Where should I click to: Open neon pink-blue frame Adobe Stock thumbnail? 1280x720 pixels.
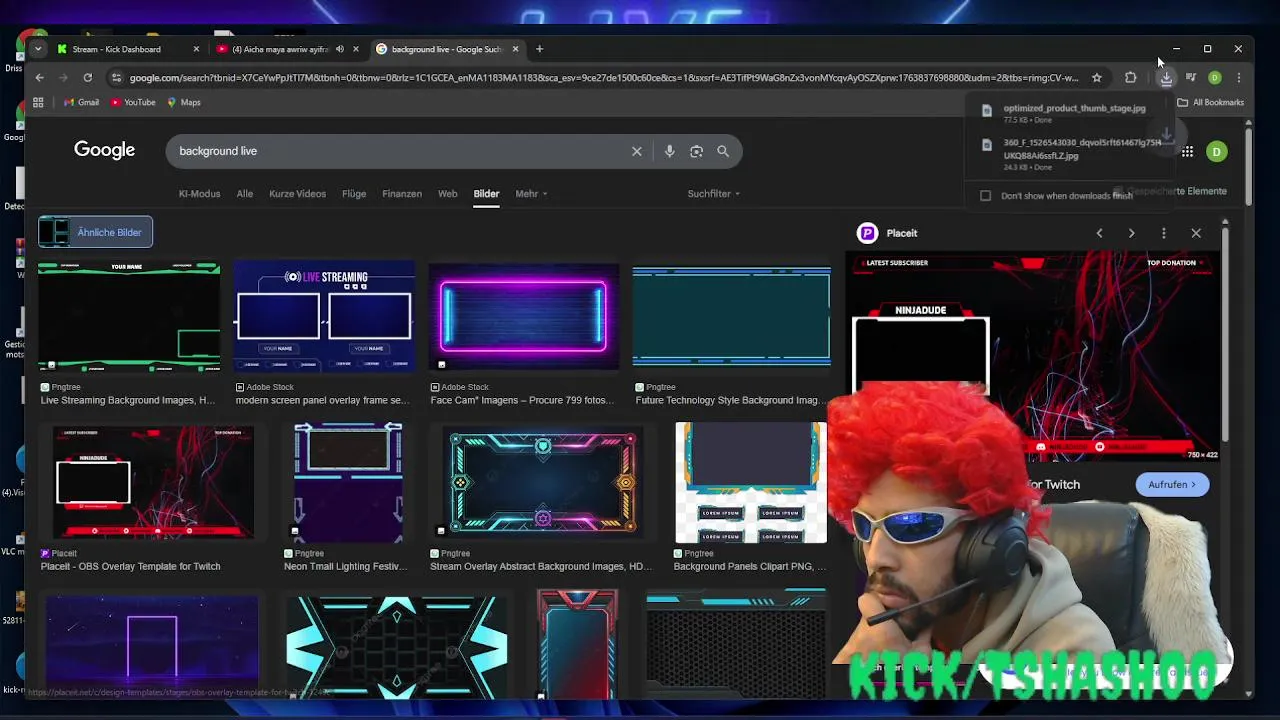pos(524,317)
